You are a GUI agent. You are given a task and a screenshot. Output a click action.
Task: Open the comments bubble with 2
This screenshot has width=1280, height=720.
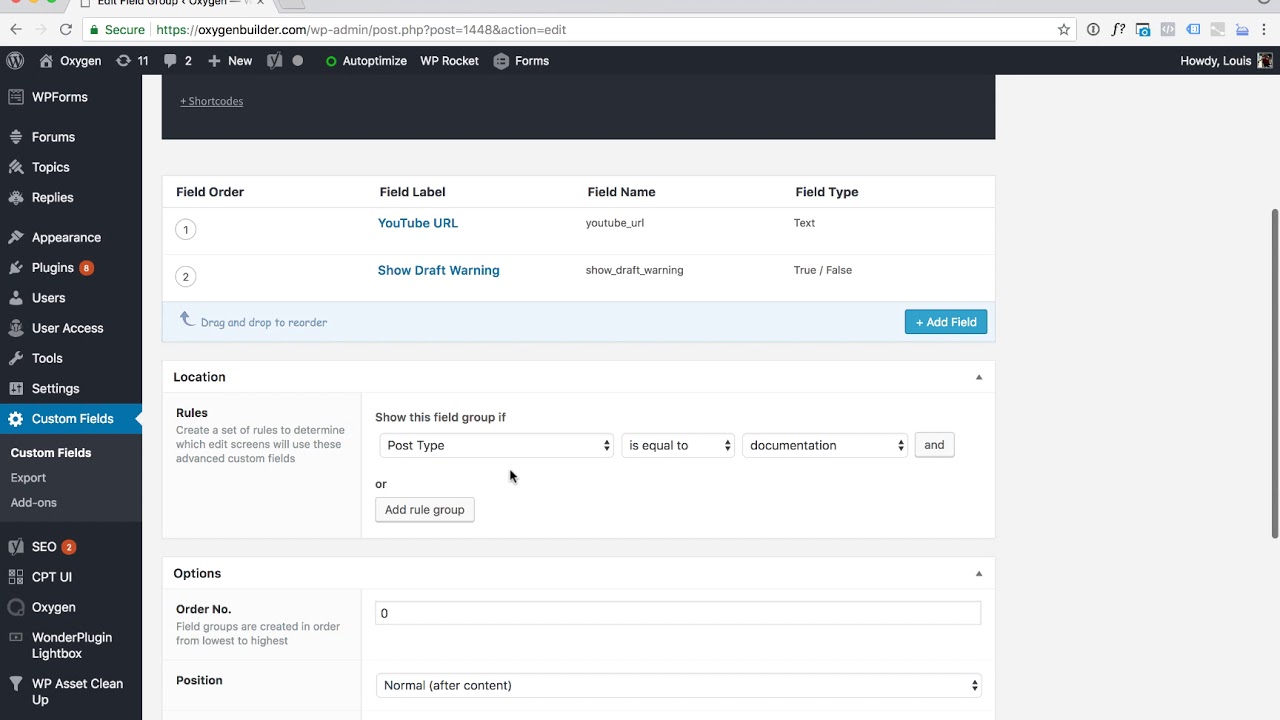[x=177, y=61]
